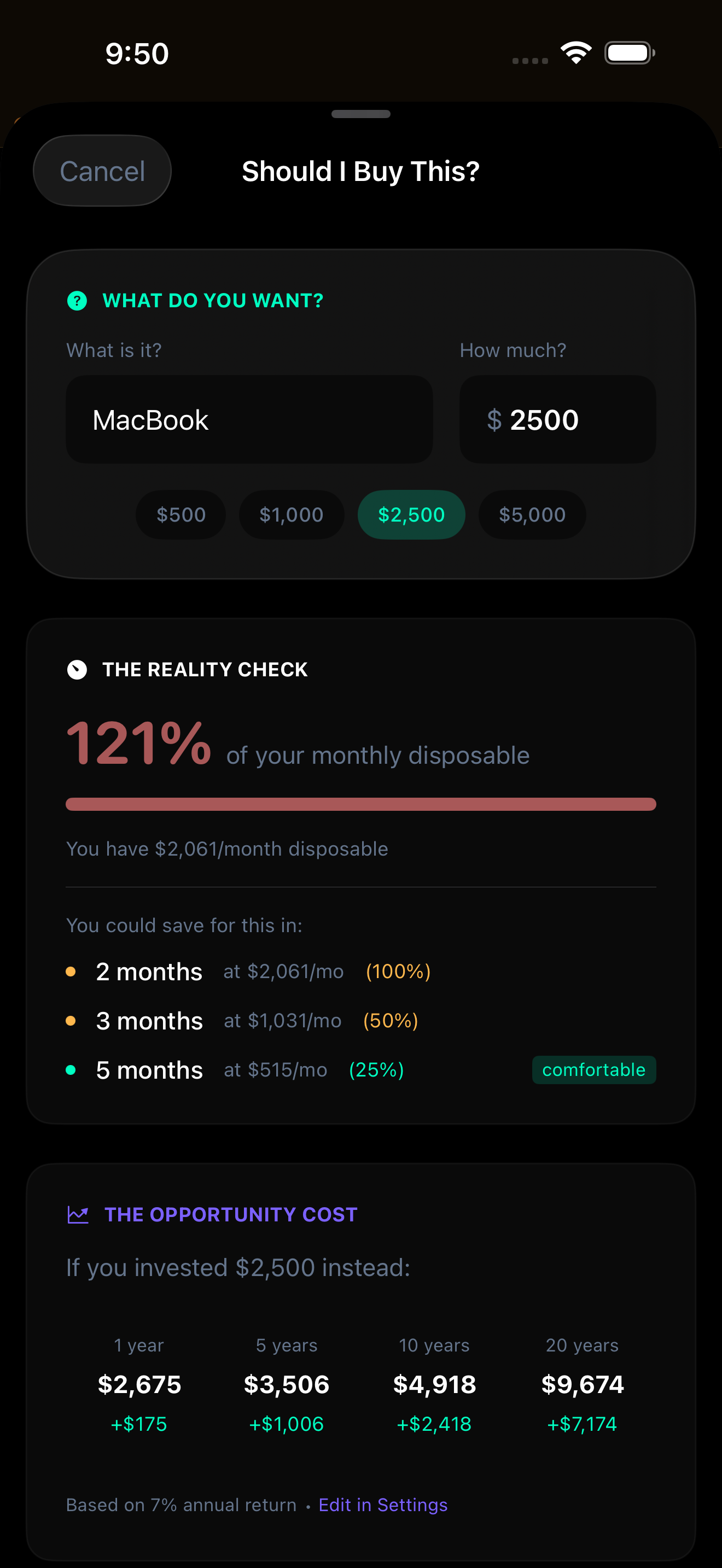722x1568 pixels.
Task: Select the 5 months savings option
Action: coord(150,1070)
